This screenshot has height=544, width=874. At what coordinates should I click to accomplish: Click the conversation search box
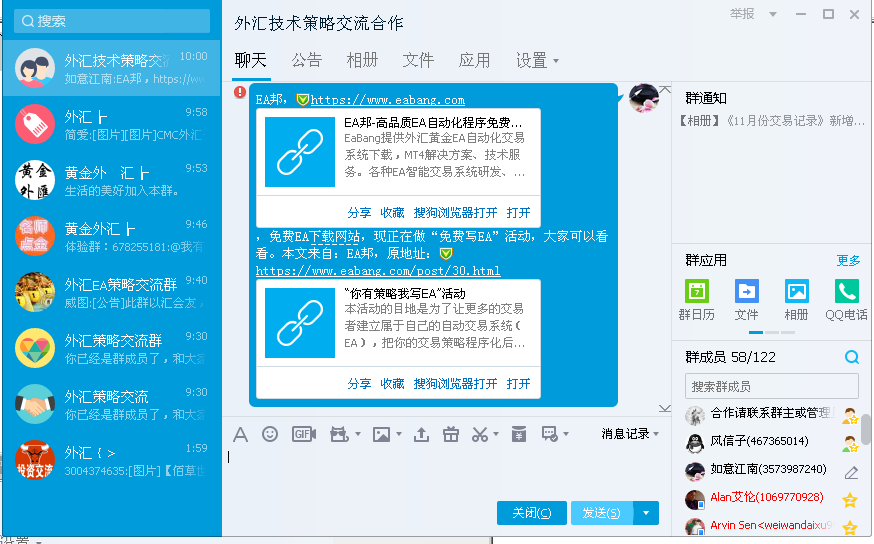[112, 21]
